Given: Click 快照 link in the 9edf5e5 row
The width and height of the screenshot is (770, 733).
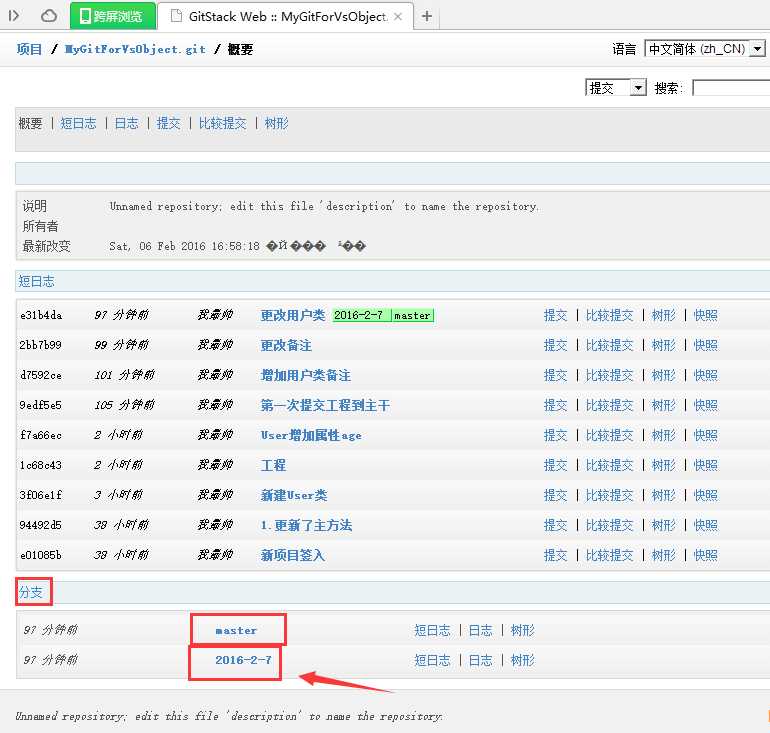Looking at the screenshot, I should tap(706, 406).
